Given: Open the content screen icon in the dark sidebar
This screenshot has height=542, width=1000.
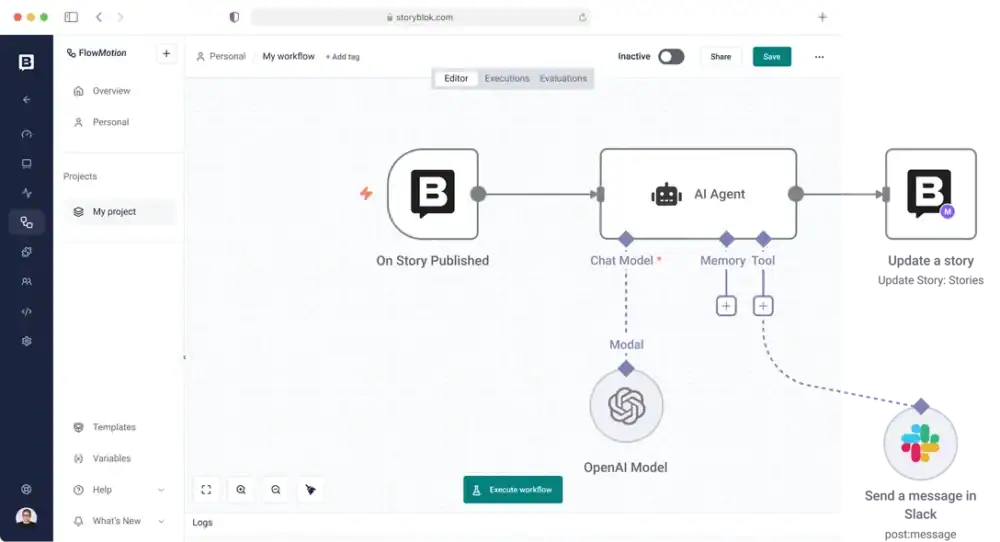Looking at the screenshot, I should 26,164.
